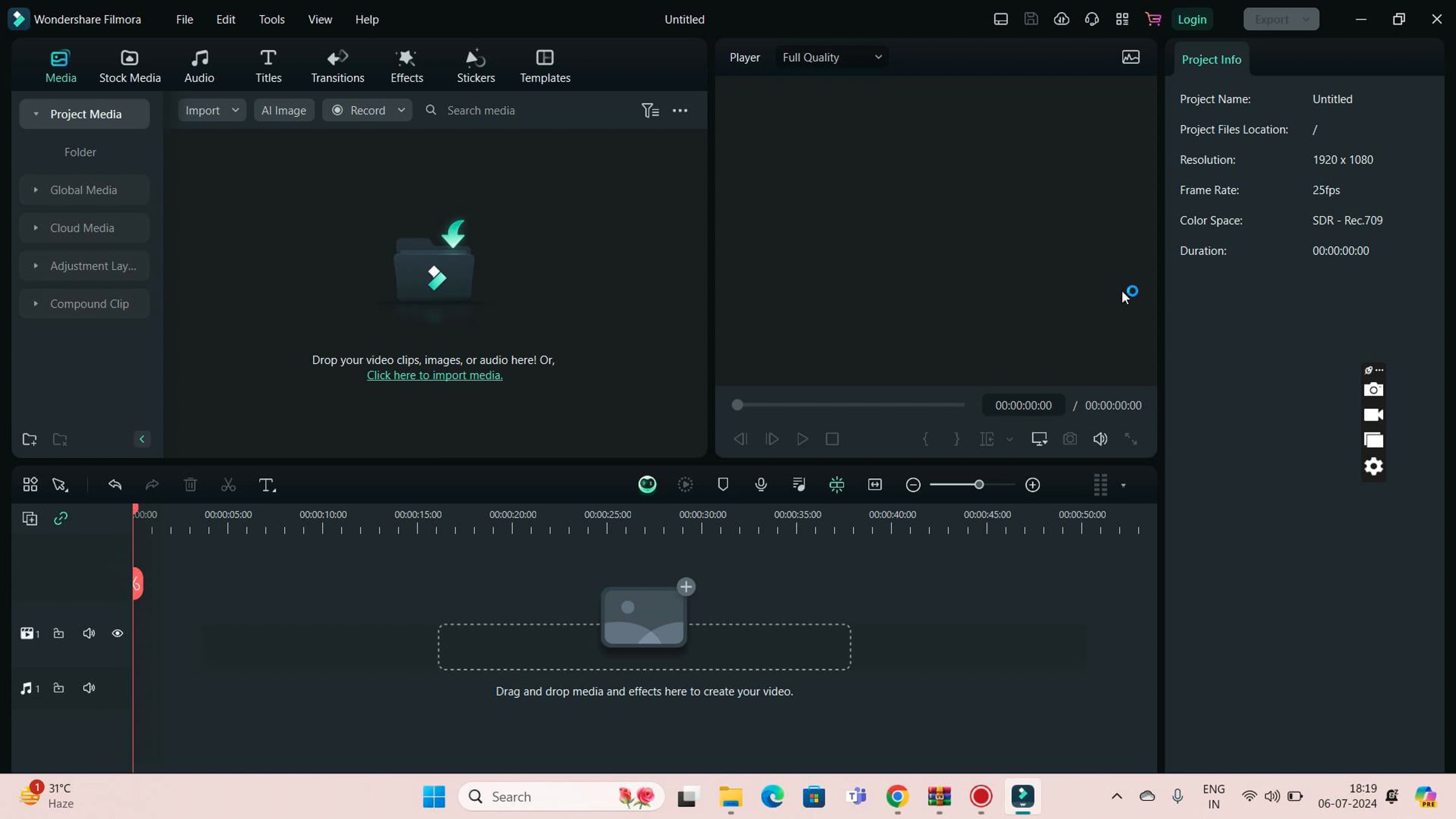Select the AI Image generator
This screenshot has width=1456, height=819.
point(284,110)
